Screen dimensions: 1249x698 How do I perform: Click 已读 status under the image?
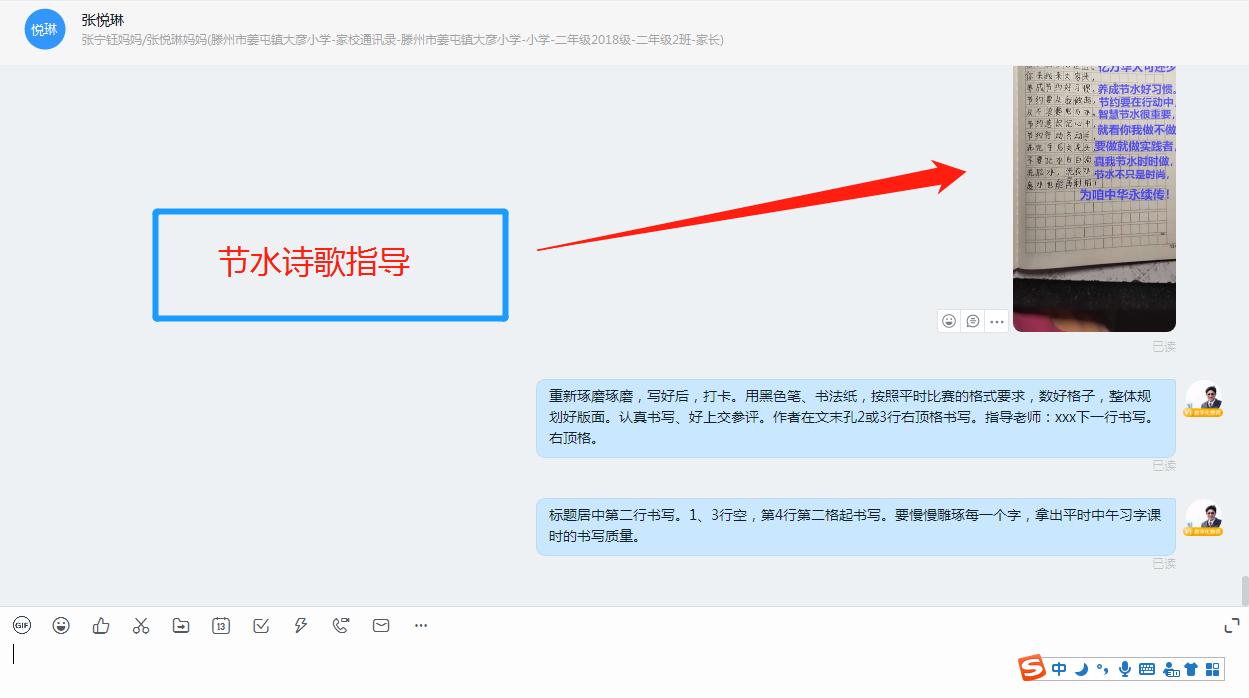pos(1164,346)
